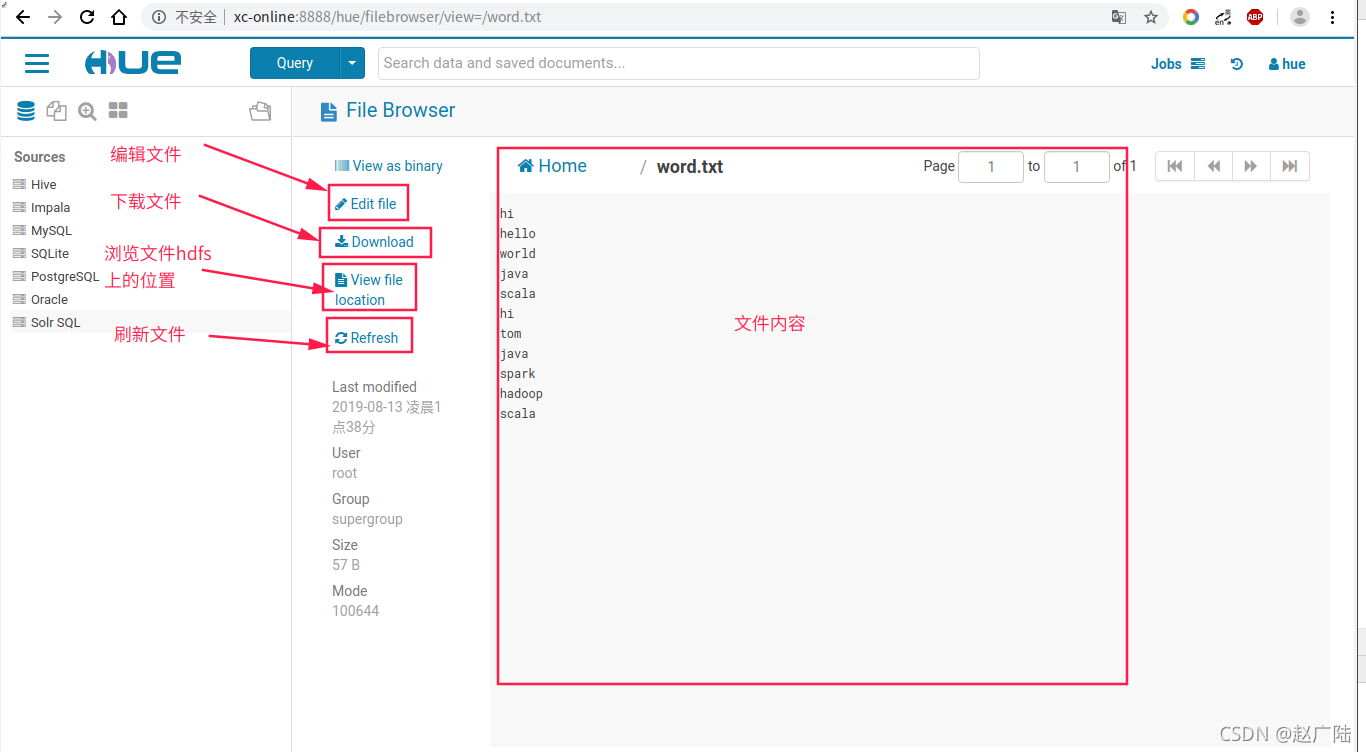The width and height of the screenshot is (1366, 752).
Task: Click the 'tom' line in file content
Action: pyautogui.click(x=511, y=334)
